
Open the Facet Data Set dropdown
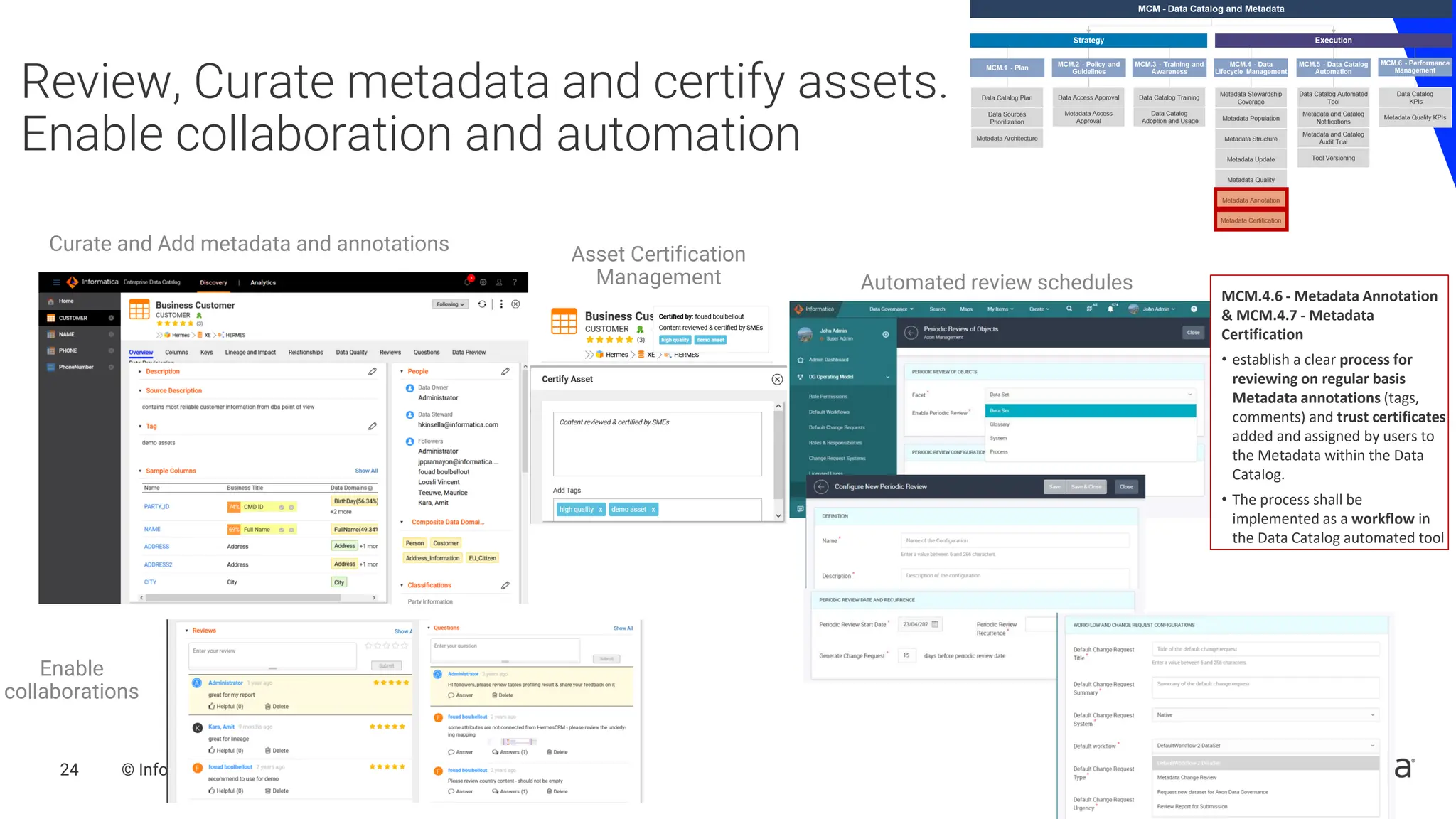coord(1091,395)
